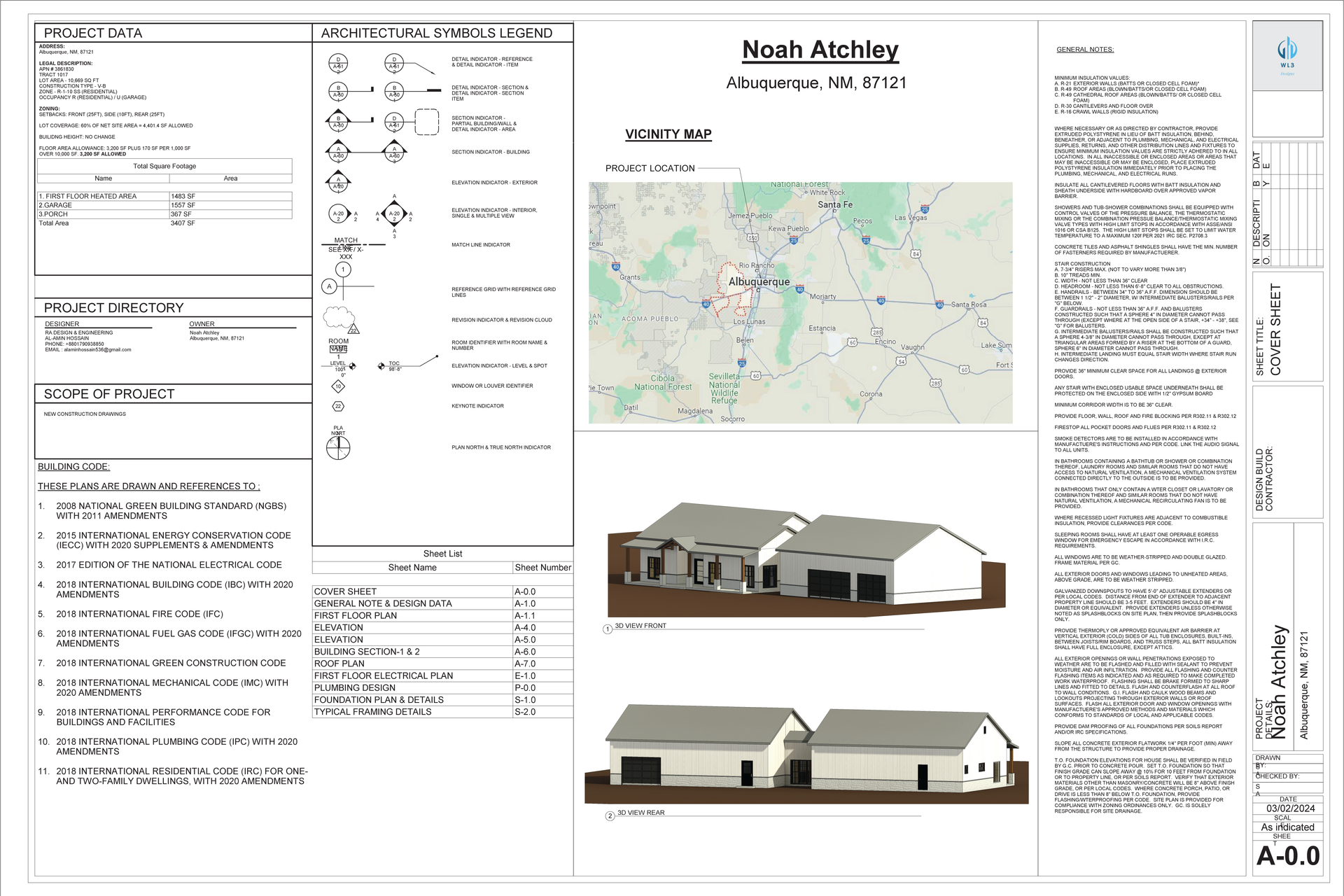This screenshot has width=1344, height=896.
Task: Click the GENERAL NOTES underlined heading
Action: click(1085, 50)
